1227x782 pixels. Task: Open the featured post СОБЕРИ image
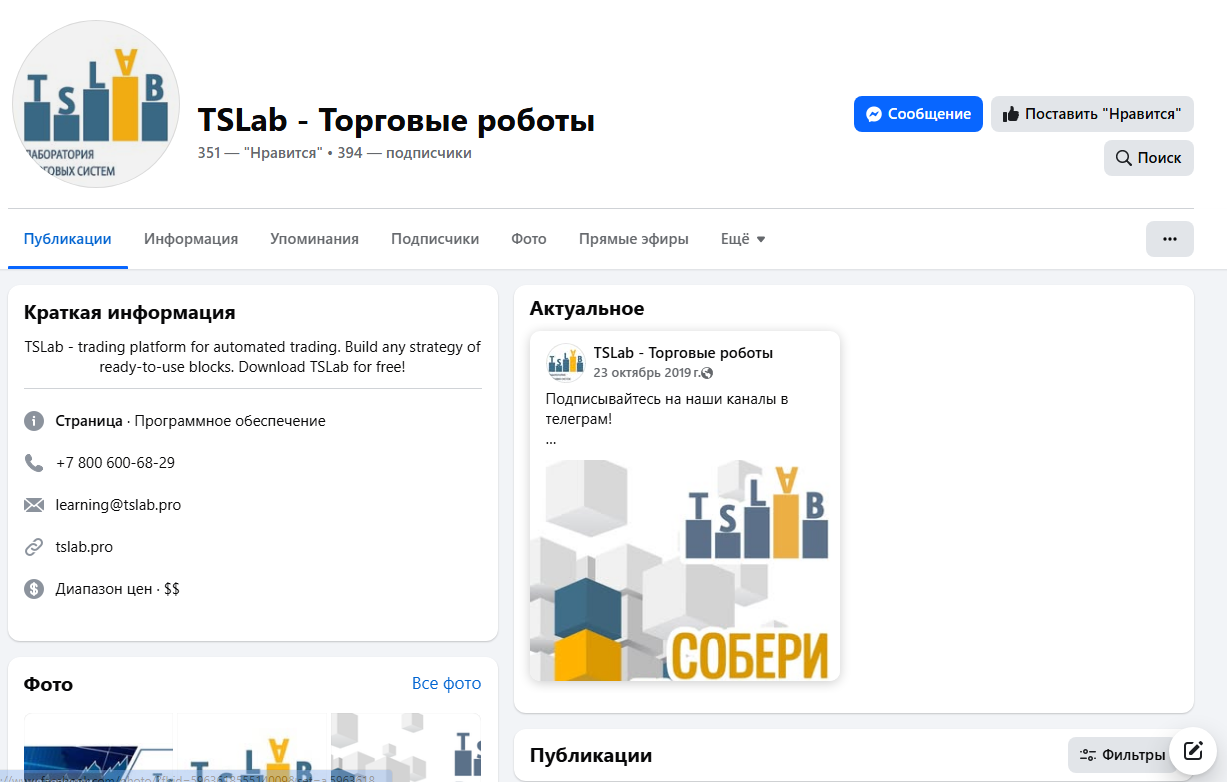pyautogui.click(x=685, y=570)
